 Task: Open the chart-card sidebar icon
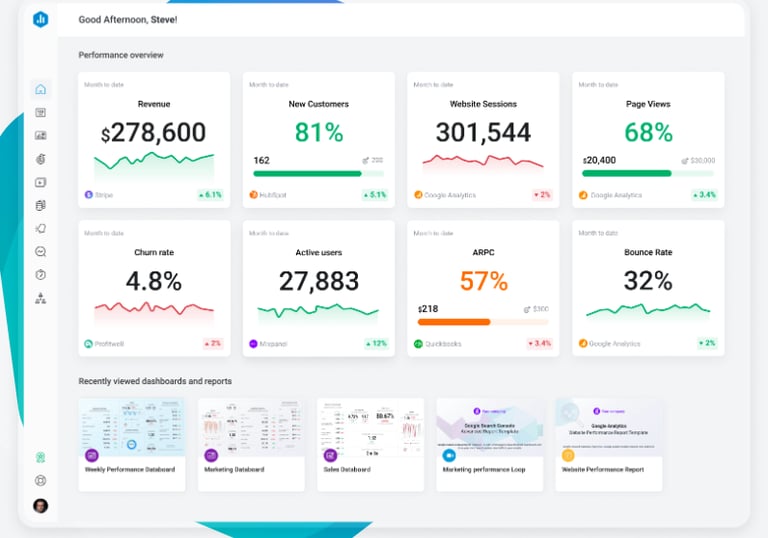41,136
